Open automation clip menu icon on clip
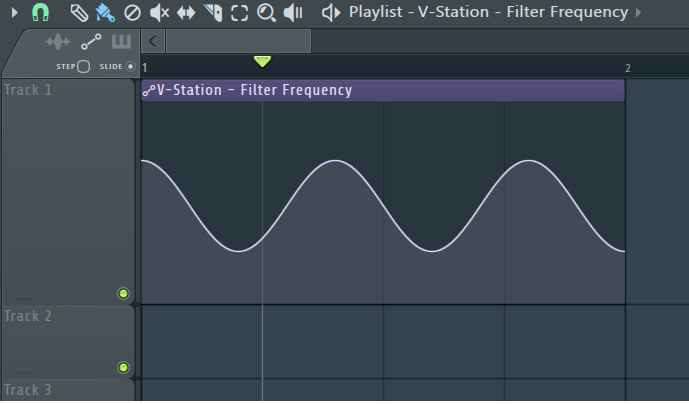The image size is (689, 404). point(149,91)
